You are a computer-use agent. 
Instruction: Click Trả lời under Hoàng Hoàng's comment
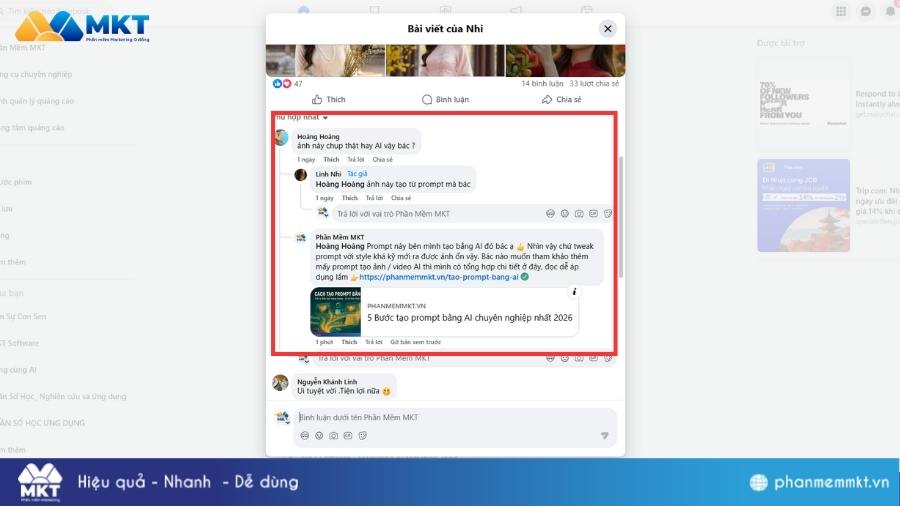coord(356,159)
